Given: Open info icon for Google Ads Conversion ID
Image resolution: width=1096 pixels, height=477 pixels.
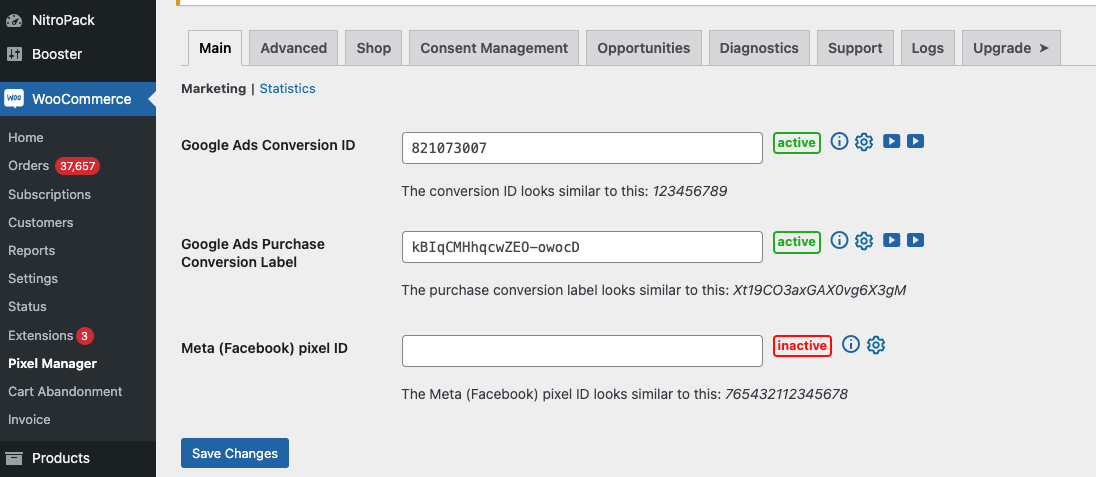Looking at the screenshot, I should [x=839, y=141].
